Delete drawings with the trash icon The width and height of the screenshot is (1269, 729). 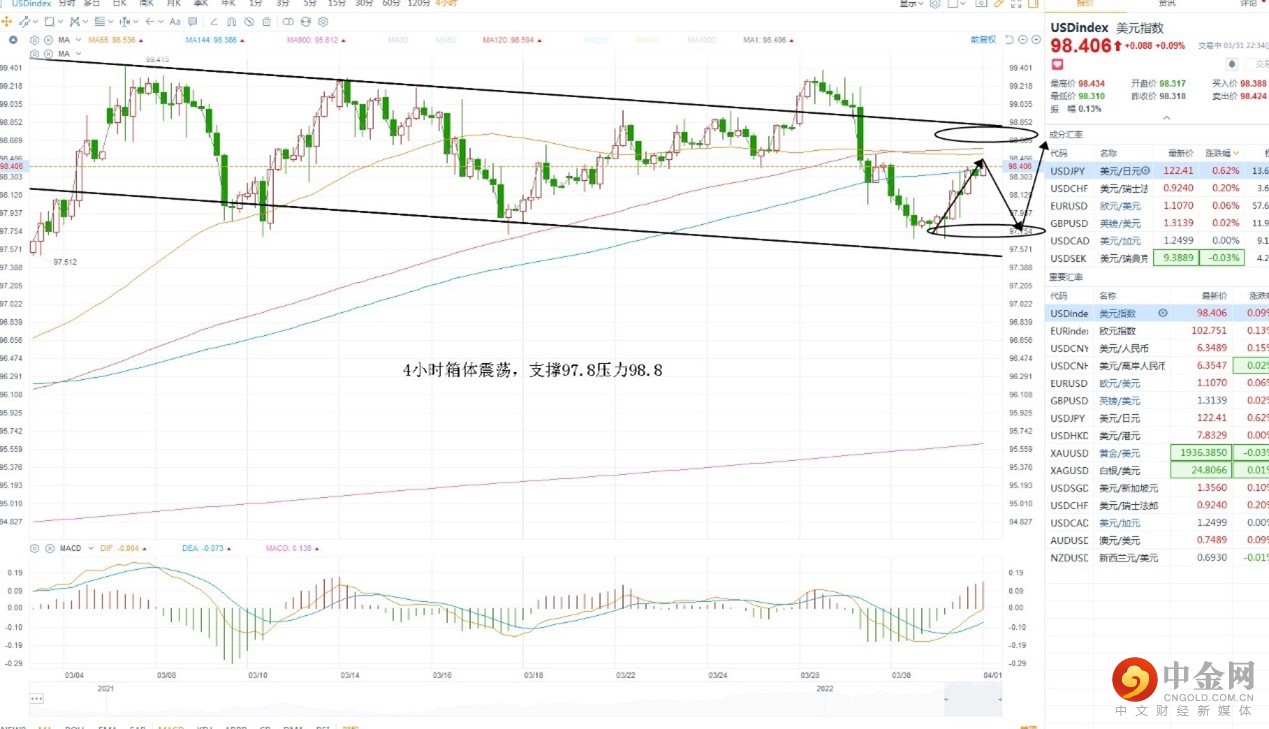tap(266, 22)
